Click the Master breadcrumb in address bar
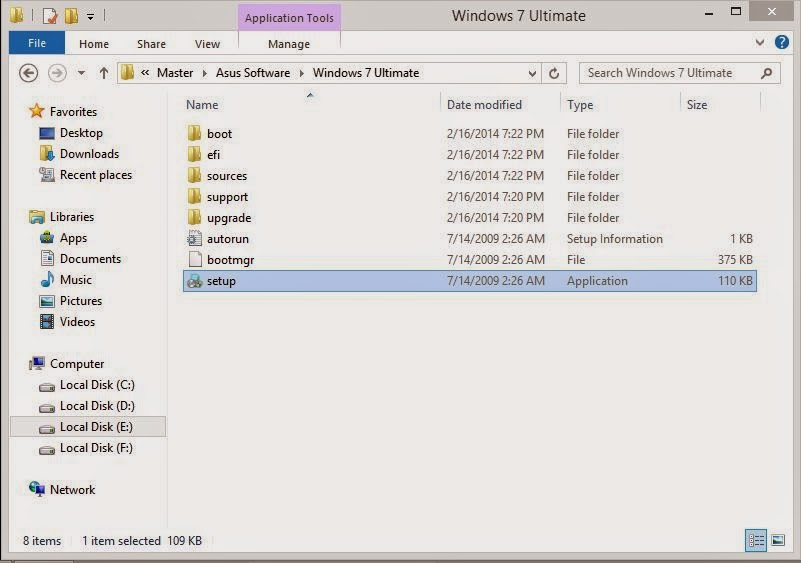The image size is (801, 563). 175,73
